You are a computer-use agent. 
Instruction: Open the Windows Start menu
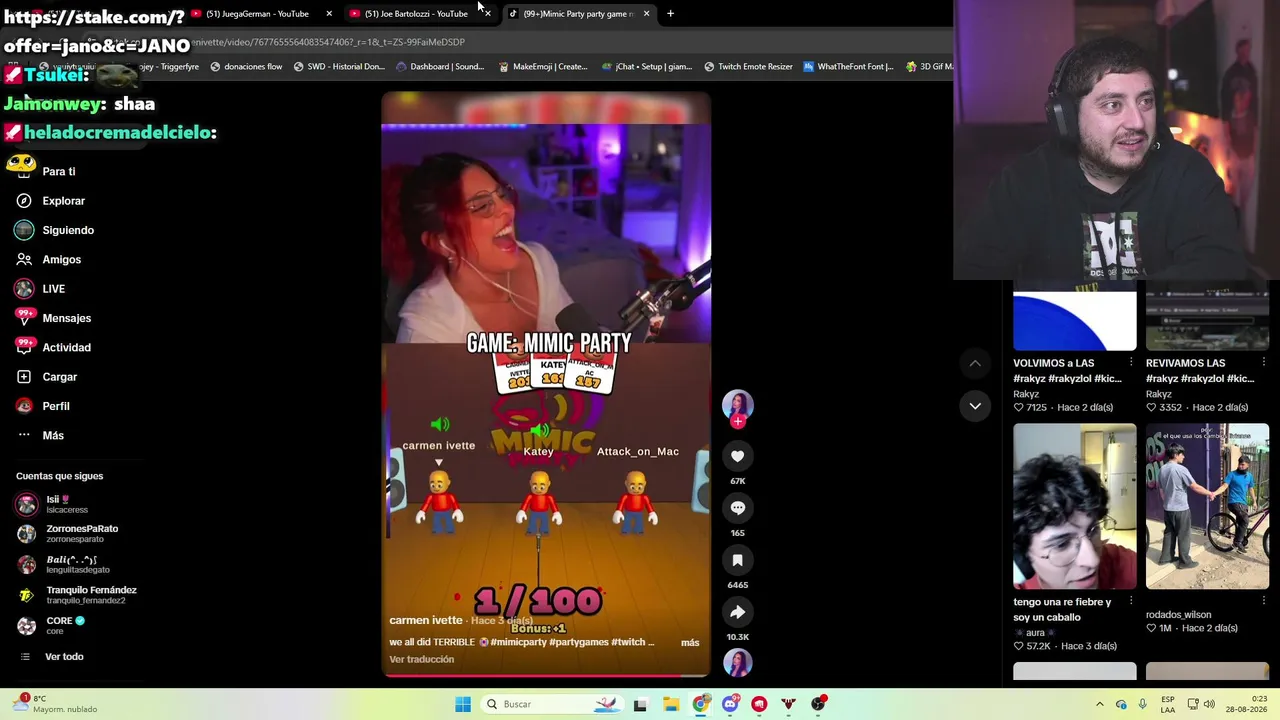point(462,704)
